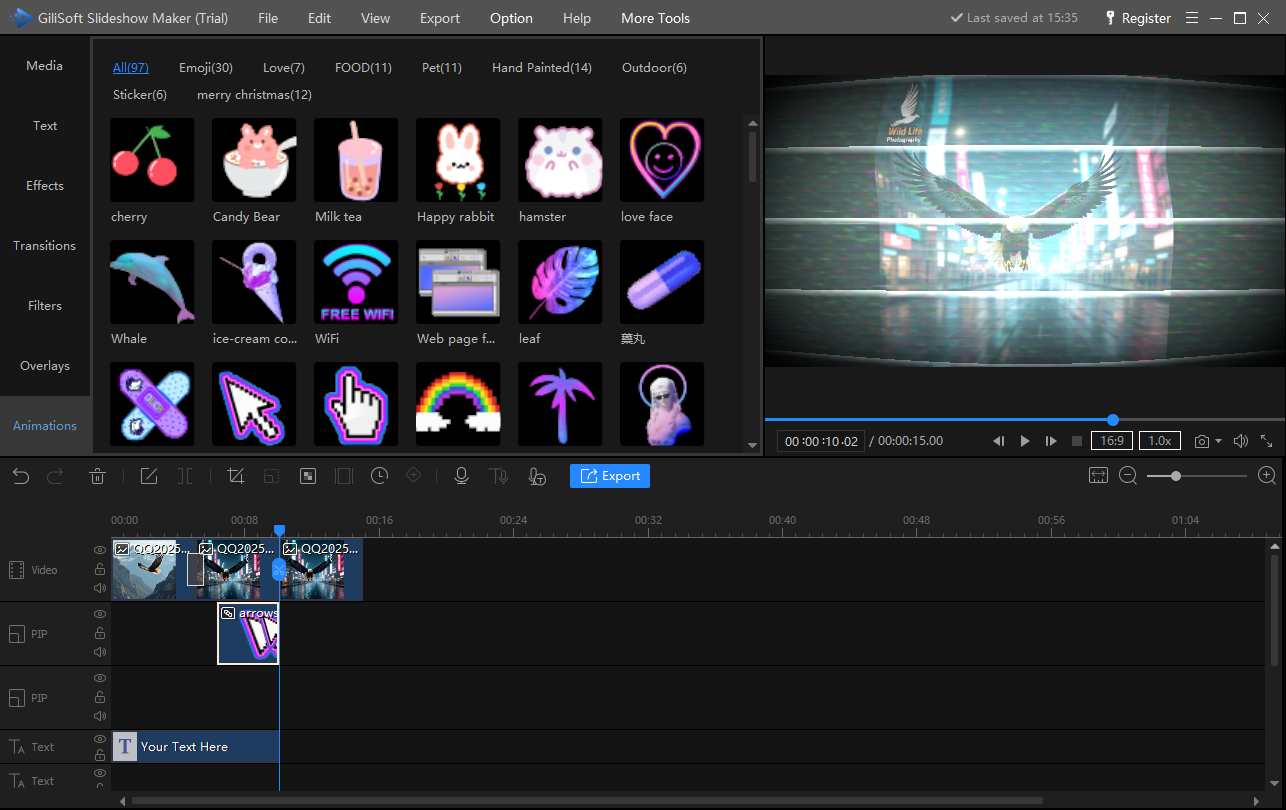Toggle visibility of first Text track

pyautogui.click(x=100, y=739)
